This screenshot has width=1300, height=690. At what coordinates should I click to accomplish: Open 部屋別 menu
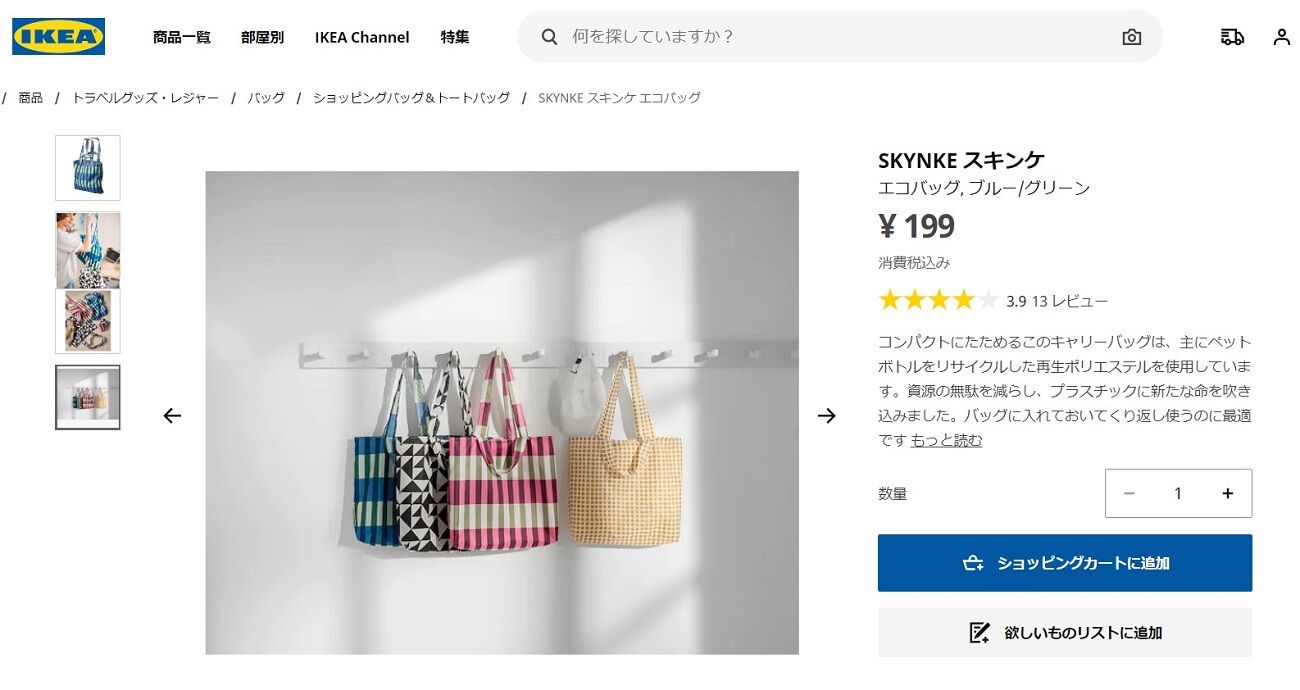(x=262, y=37)
